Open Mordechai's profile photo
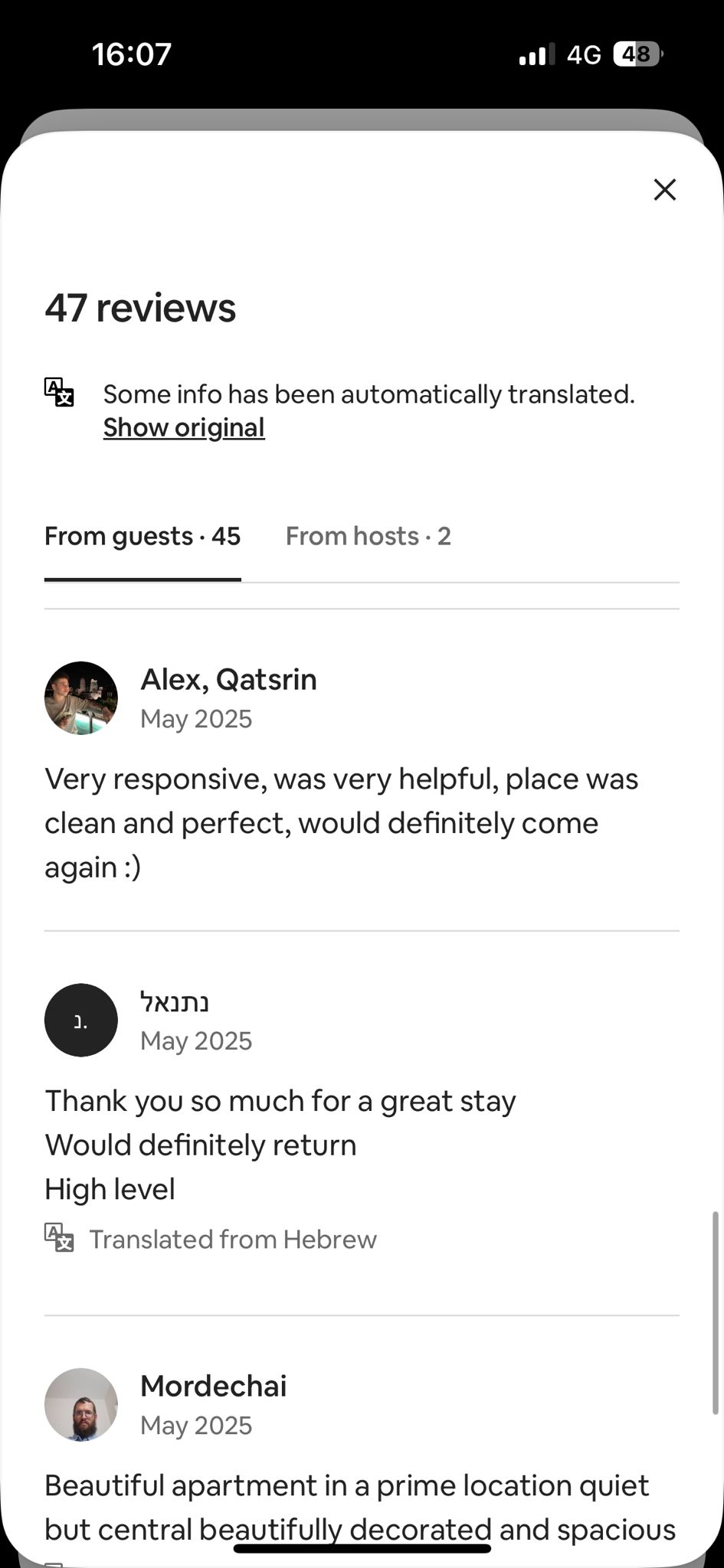Screen dimensions: 724x1568 [x=81, y=1404]
